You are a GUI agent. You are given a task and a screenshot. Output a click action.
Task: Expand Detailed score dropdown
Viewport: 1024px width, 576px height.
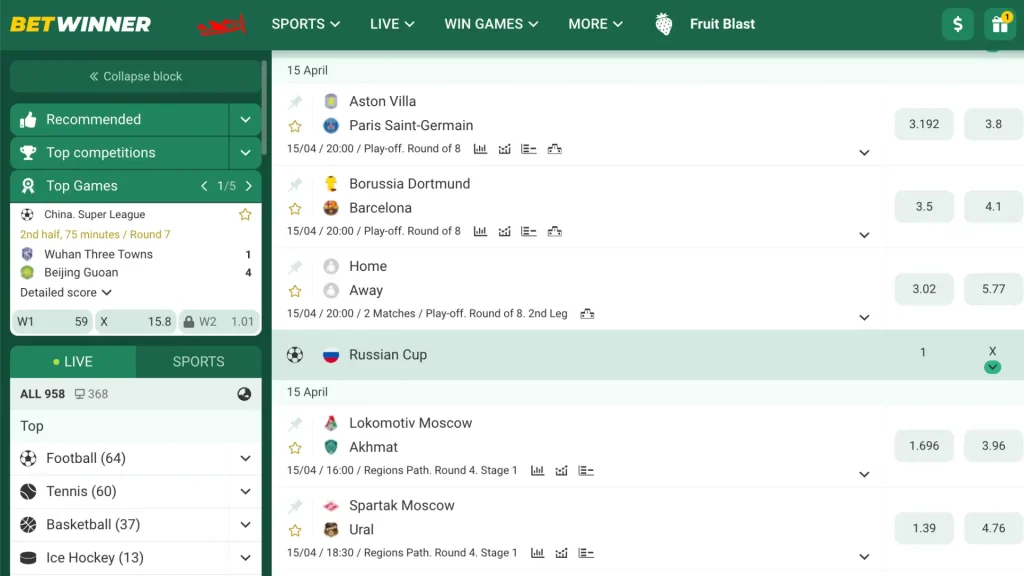[65, 293]
